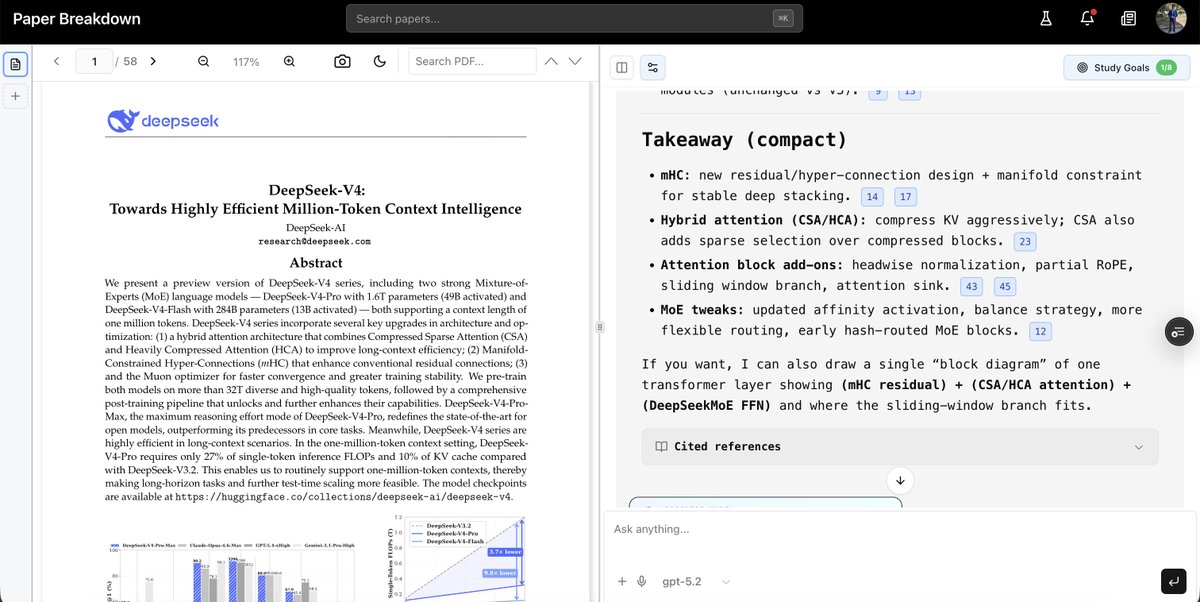
Task: Click the panel divider drag handle
Action: (598, 327)
